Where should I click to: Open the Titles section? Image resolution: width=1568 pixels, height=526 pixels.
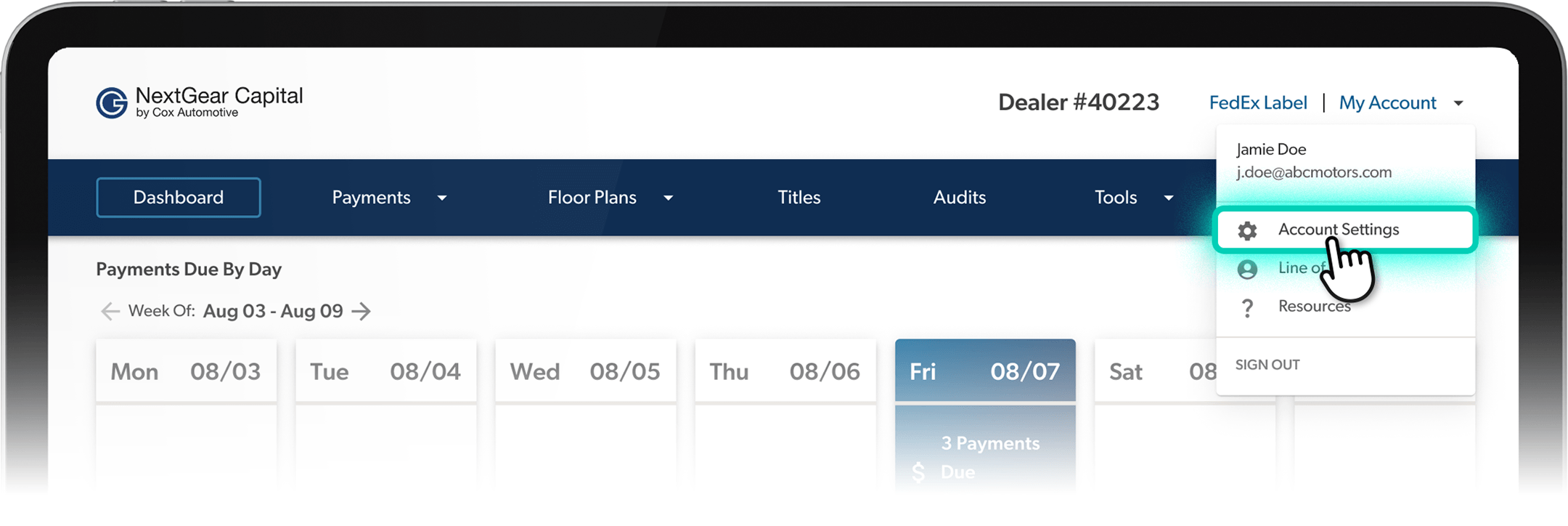point(799,197)
